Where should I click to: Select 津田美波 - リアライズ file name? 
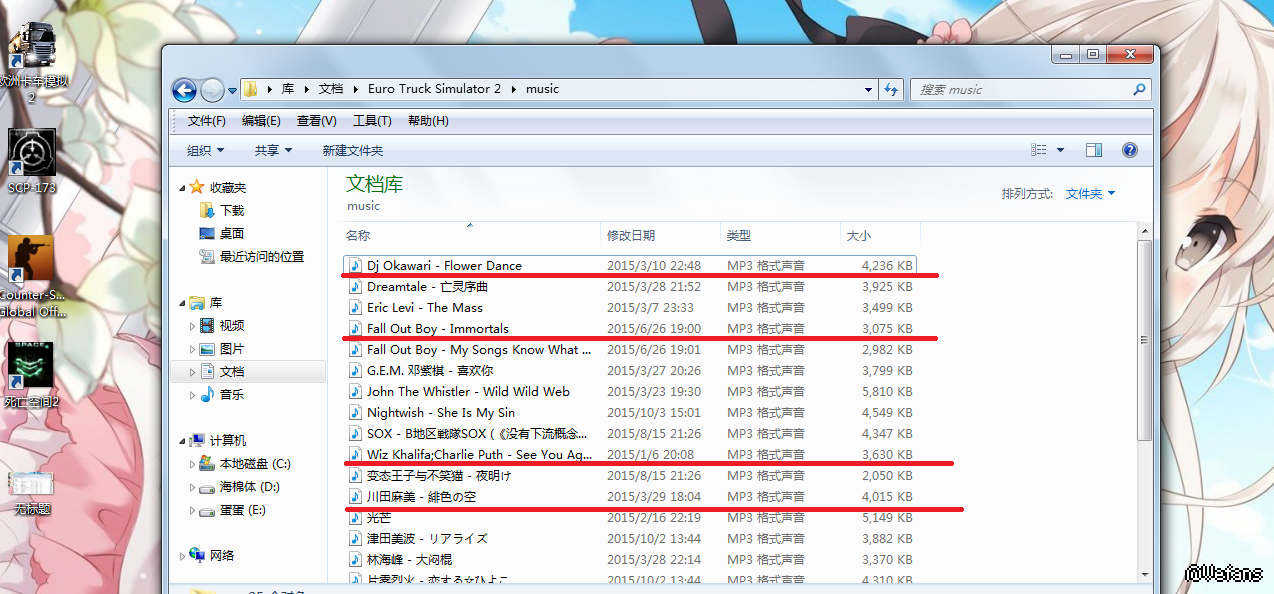[427, 538]
